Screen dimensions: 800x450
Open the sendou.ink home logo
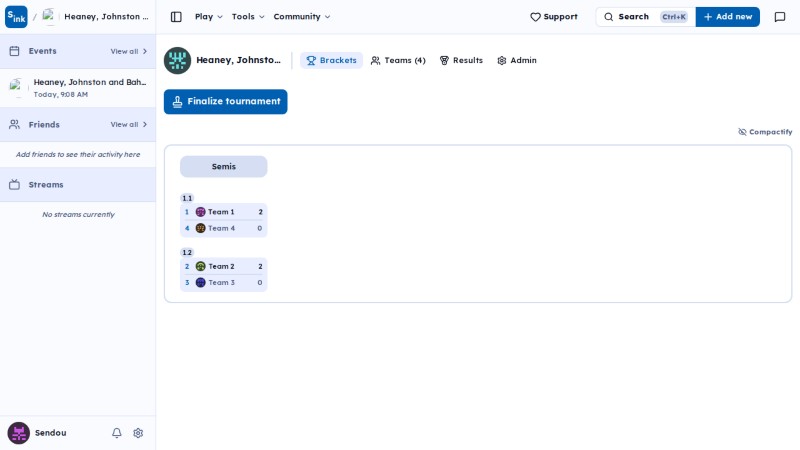click(16, 17)
